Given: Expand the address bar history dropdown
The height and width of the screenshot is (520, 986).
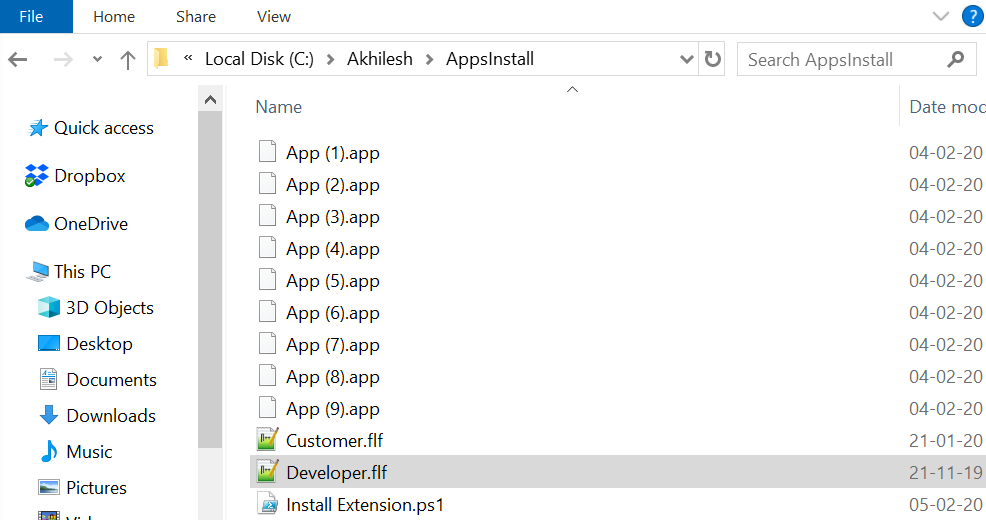Looking at the screenshot, I should tap(686, 59).
